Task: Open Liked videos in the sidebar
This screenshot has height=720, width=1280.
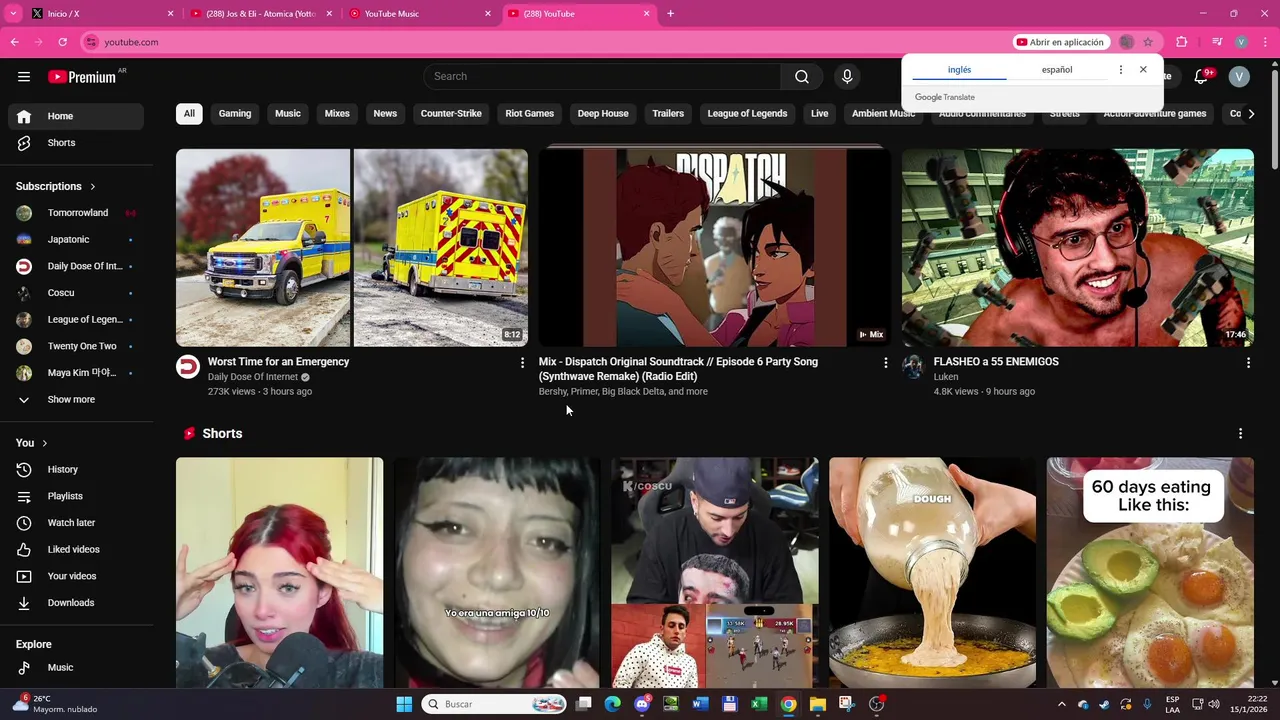Action: 76,550
